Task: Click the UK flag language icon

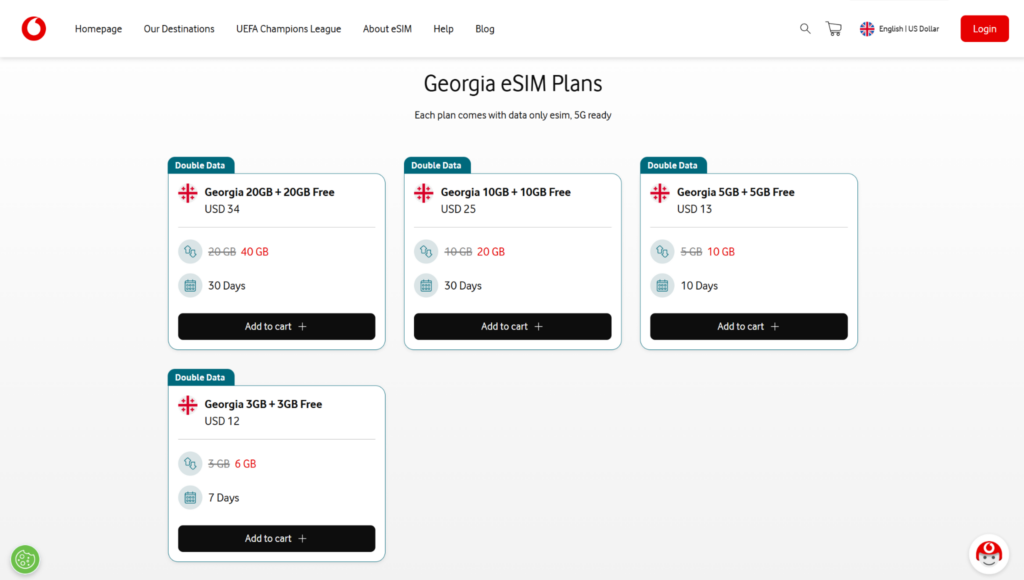Action: (x=867, y=29)
